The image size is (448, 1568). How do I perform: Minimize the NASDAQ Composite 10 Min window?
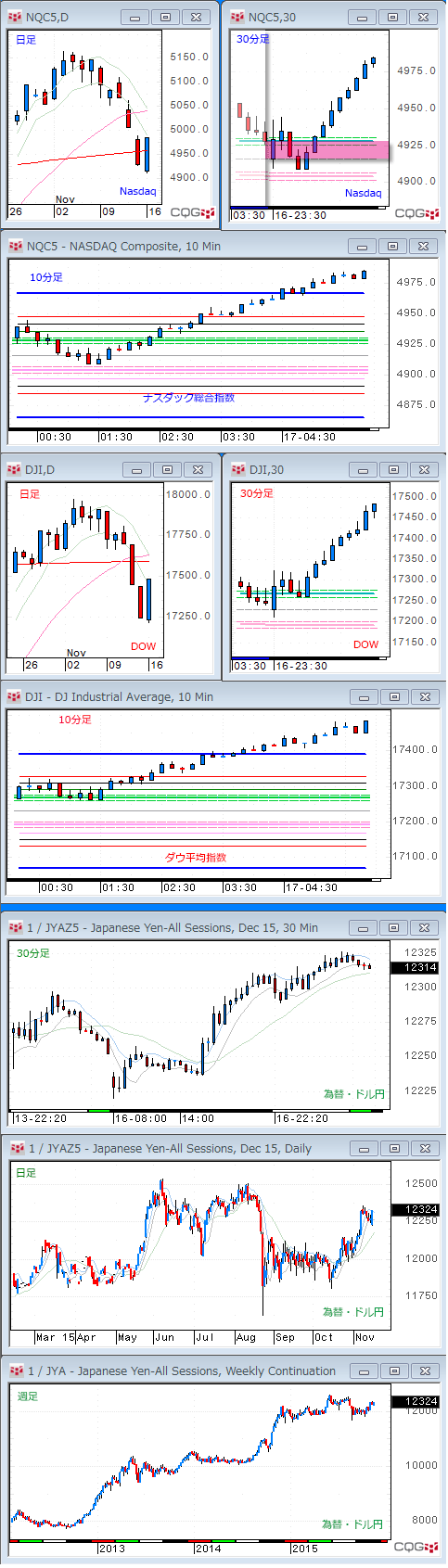point(363,246)
